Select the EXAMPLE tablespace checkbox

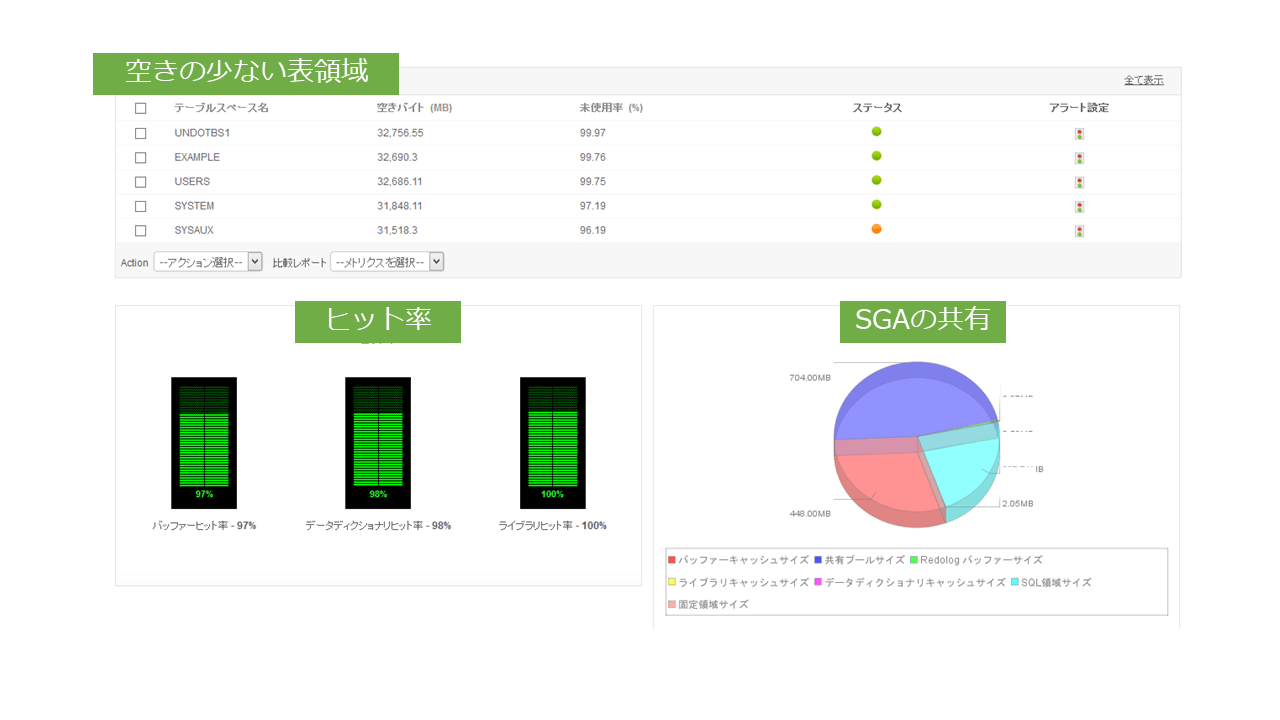click(x=141, y=158)
